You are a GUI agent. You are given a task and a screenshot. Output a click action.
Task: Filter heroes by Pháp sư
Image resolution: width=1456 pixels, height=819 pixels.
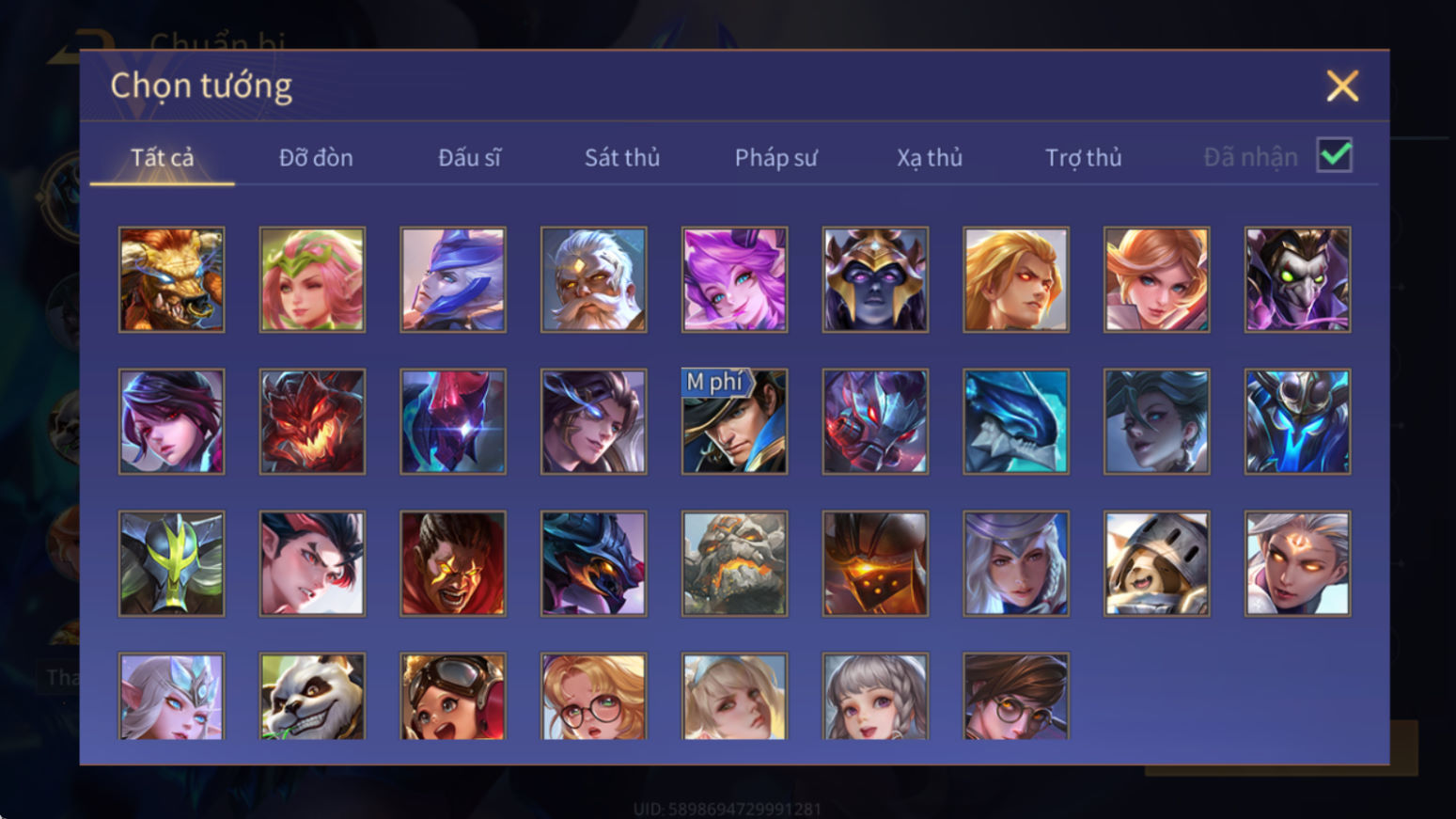point(775,157)
